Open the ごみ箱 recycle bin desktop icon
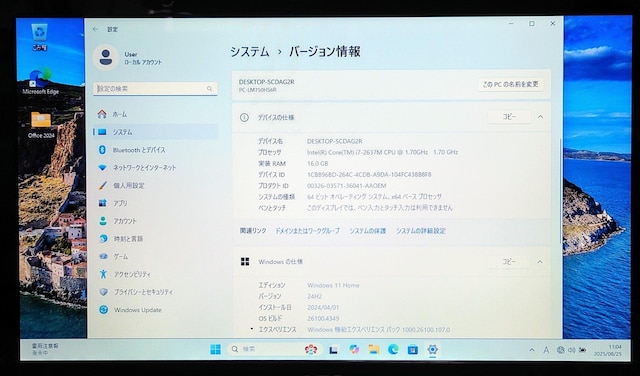Viewport: 640px width, 376px height. point(40,37)
